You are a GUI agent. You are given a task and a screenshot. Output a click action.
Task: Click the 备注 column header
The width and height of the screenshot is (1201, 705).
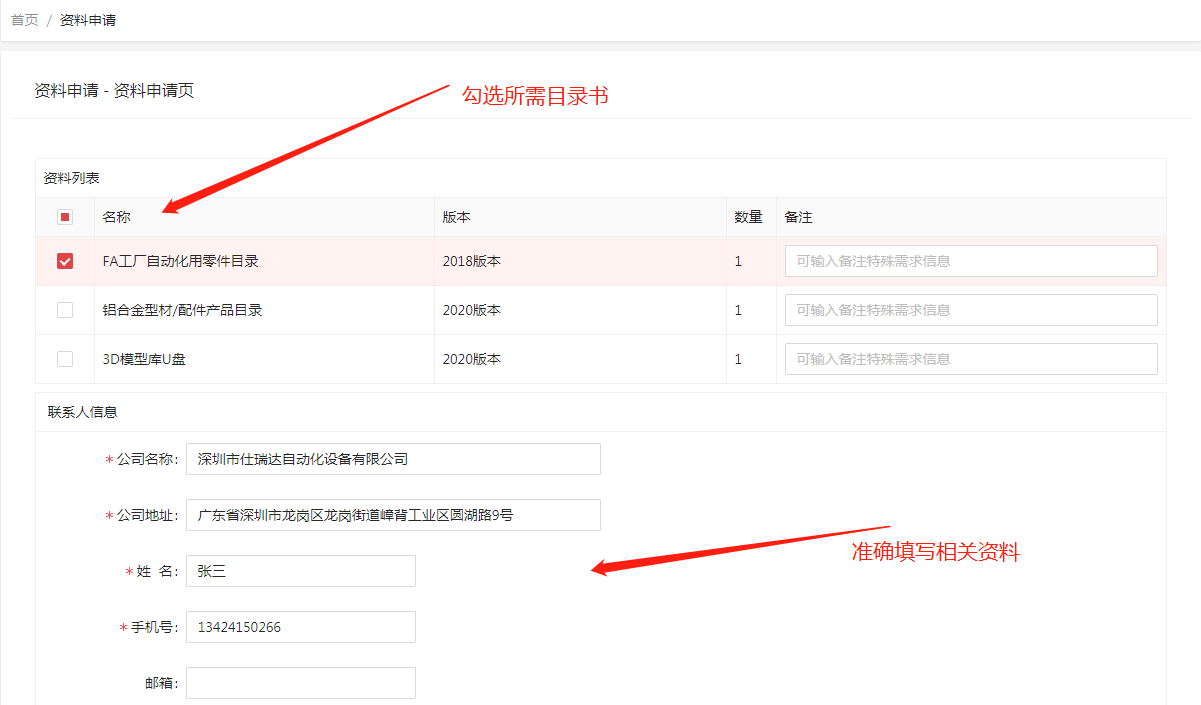point(798,217)
